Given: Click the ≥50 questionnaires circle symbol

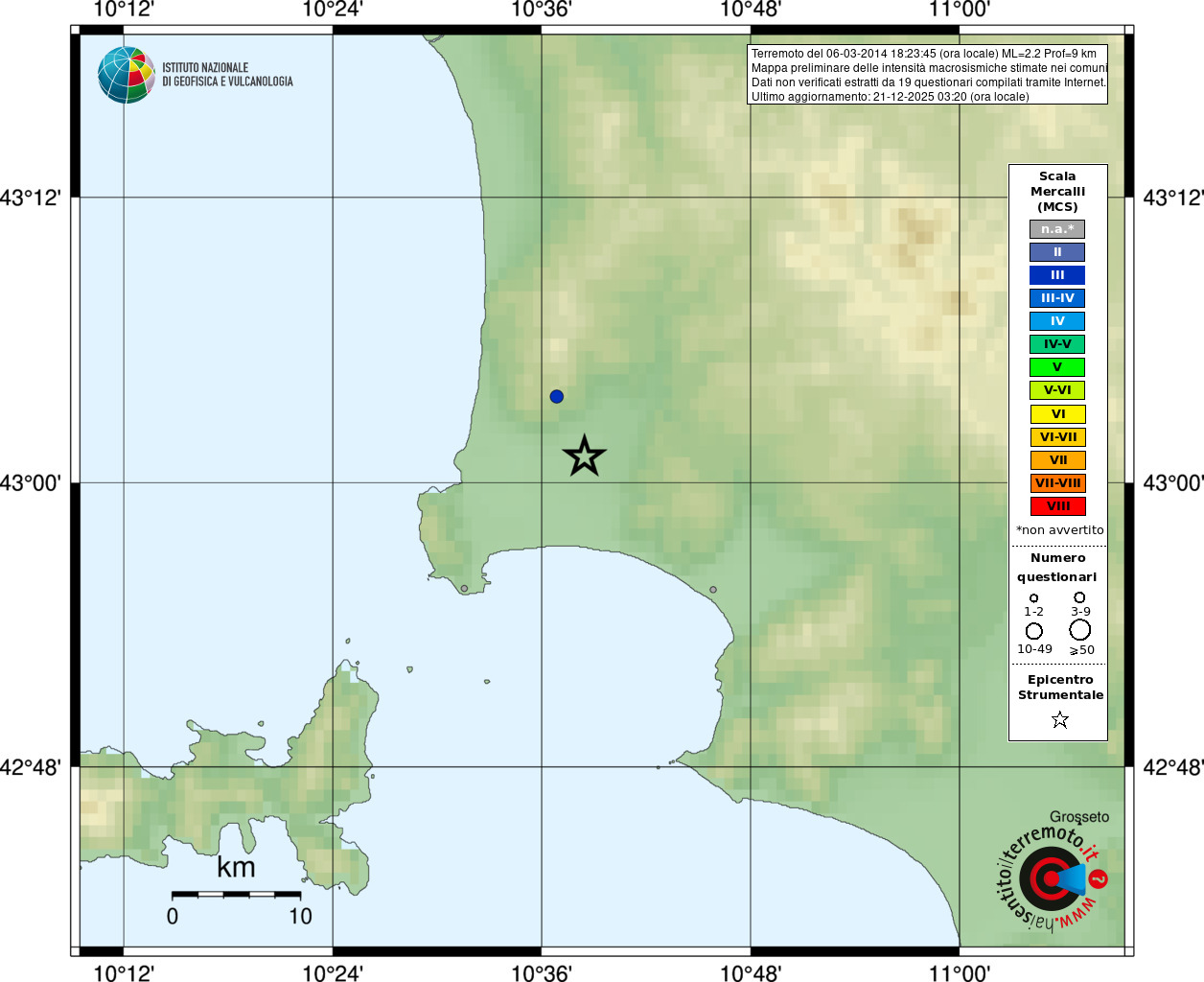Looking at the screenshot, I should [x=1080, y=630].
